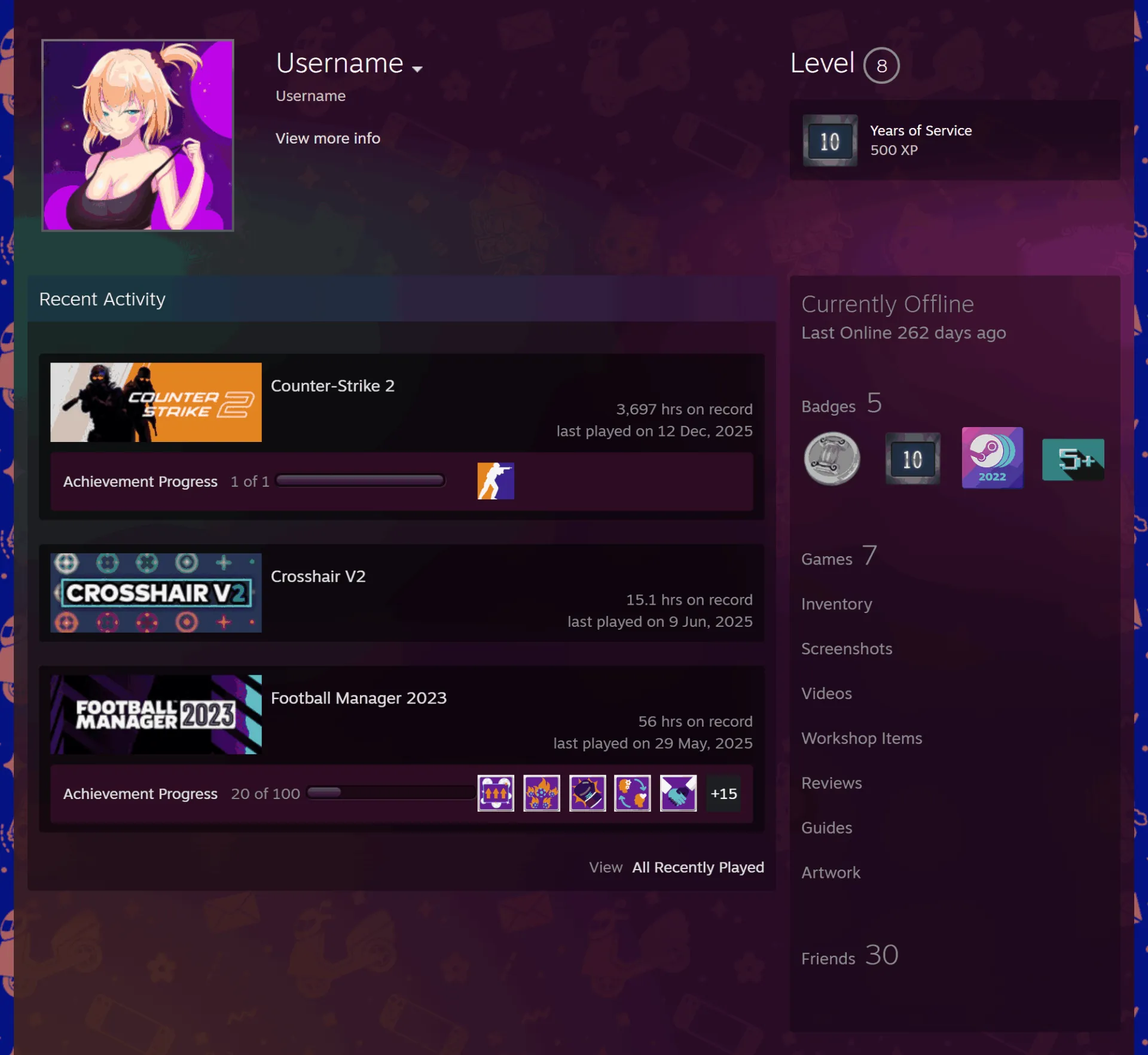Open the Crosshair V2 game banner

pyautogui.click(x=156, y=593)
